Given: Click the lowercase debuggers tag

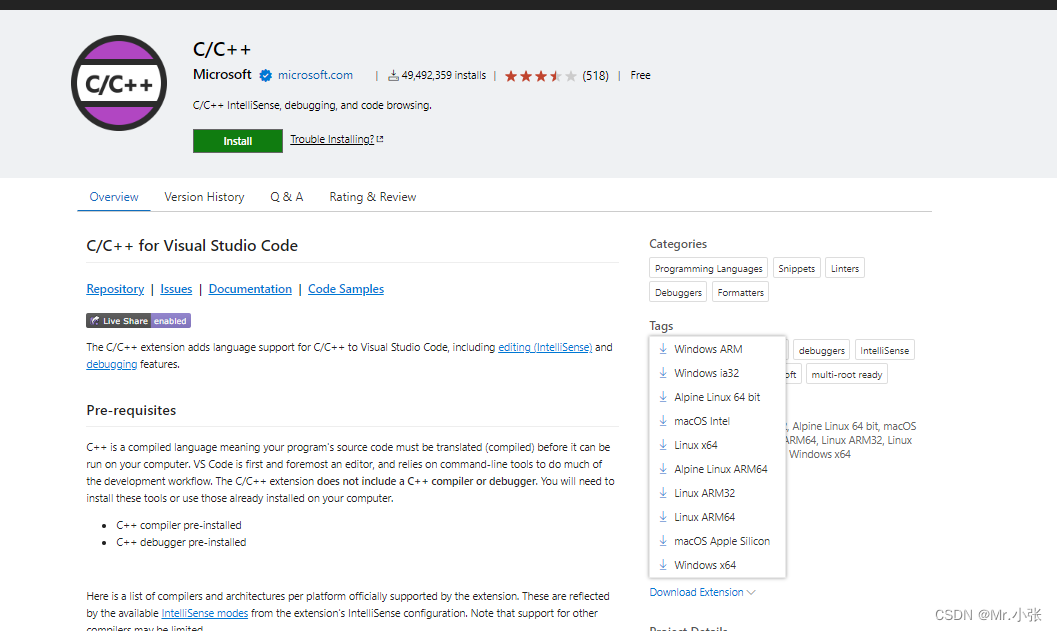Looking at the screenshot, I should pos(821,351).
